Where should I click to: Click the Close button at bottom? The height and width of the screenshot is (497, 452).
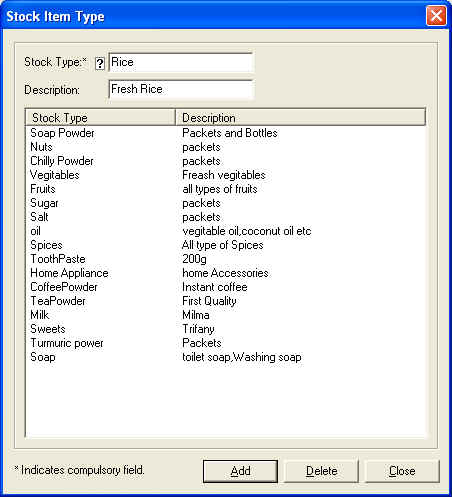coord(402,471)
